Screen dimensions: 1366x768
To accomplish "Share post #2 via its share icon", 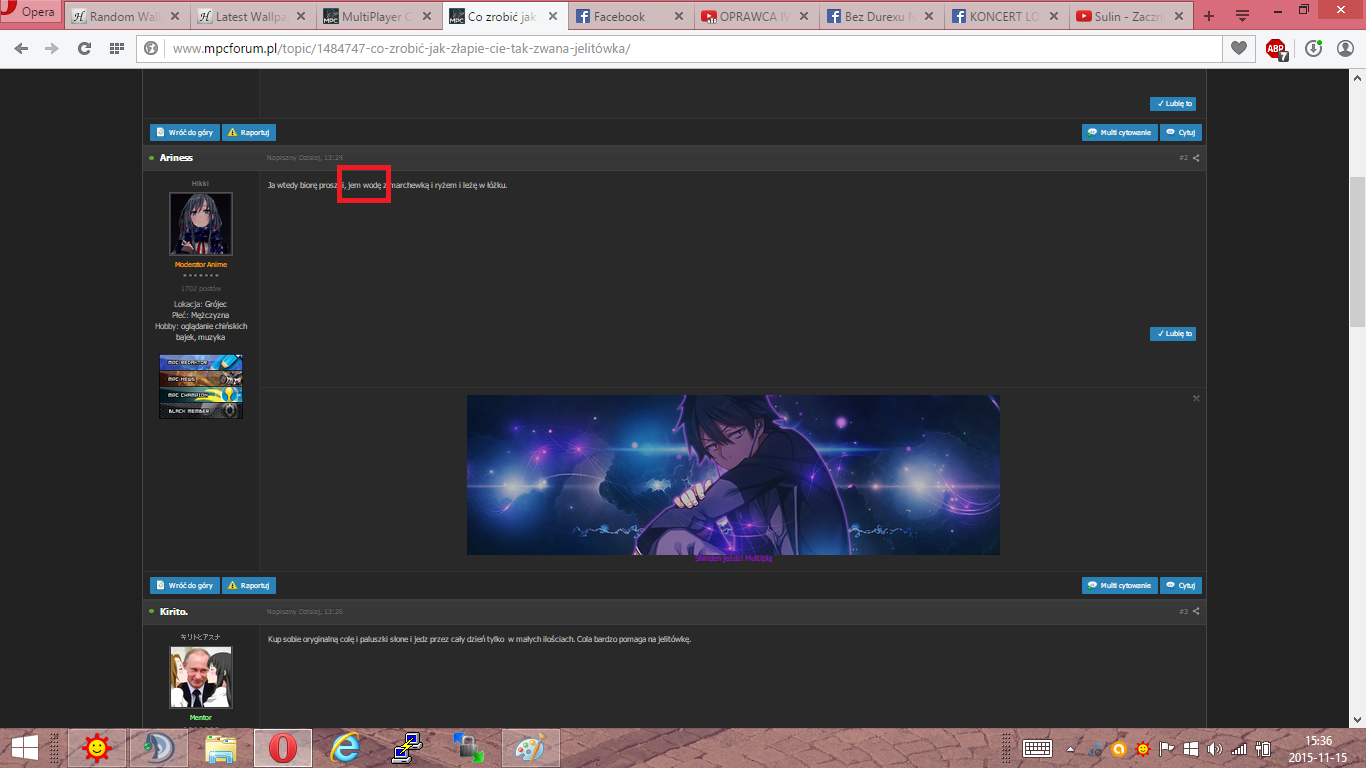I will point(1196,158).
